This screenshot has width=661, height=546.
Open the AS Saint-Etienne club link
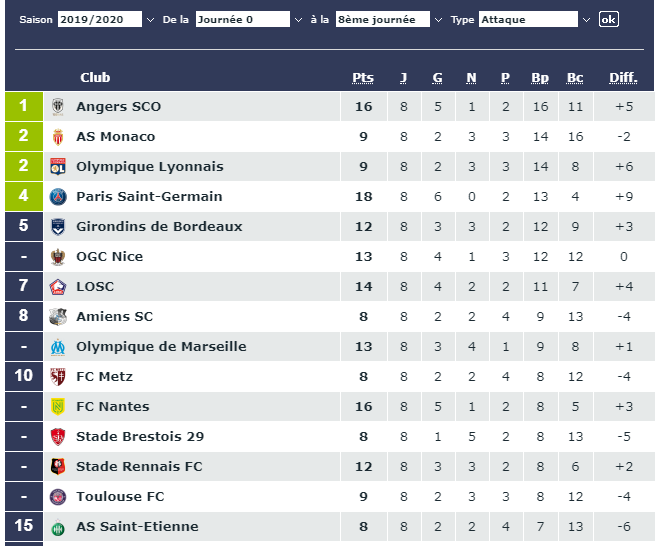(137, 527)
